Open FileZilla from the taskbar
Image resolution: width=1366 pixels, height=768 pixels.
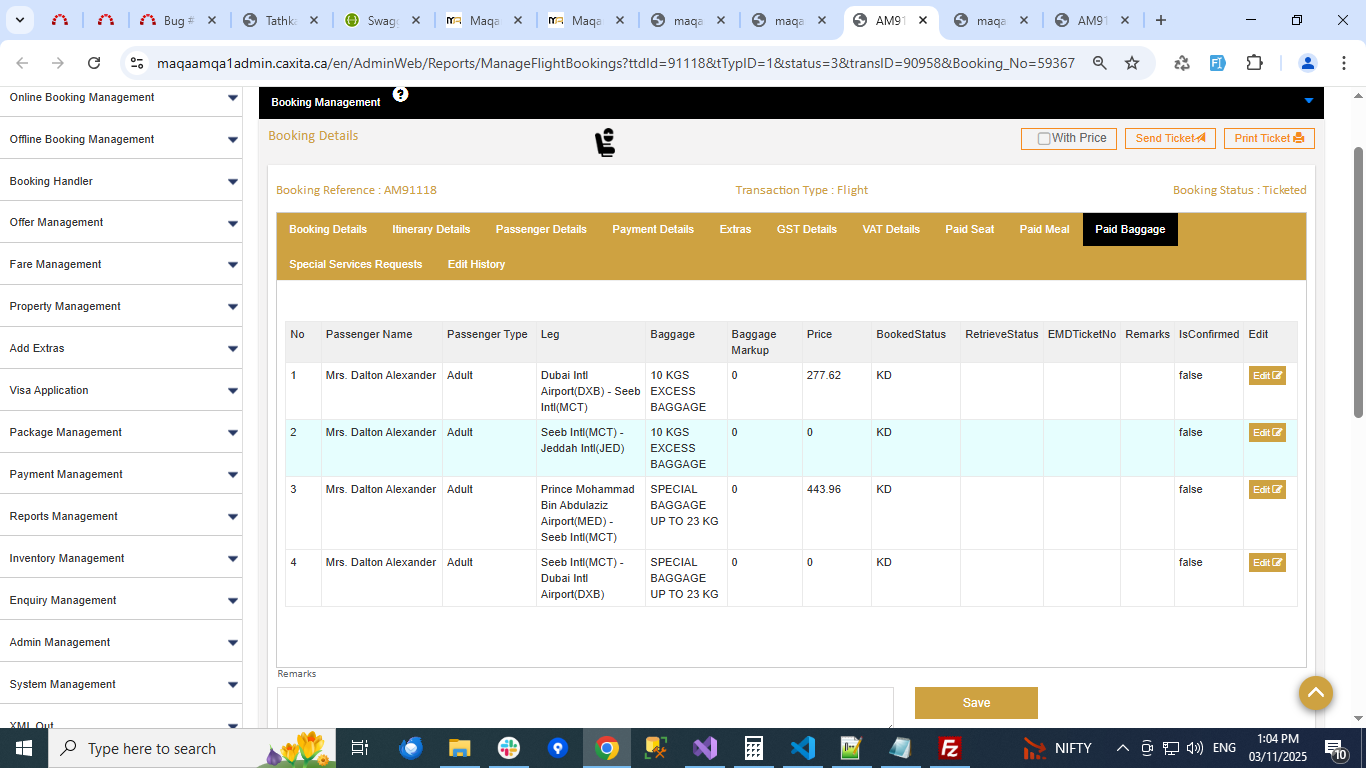(950, 748)
